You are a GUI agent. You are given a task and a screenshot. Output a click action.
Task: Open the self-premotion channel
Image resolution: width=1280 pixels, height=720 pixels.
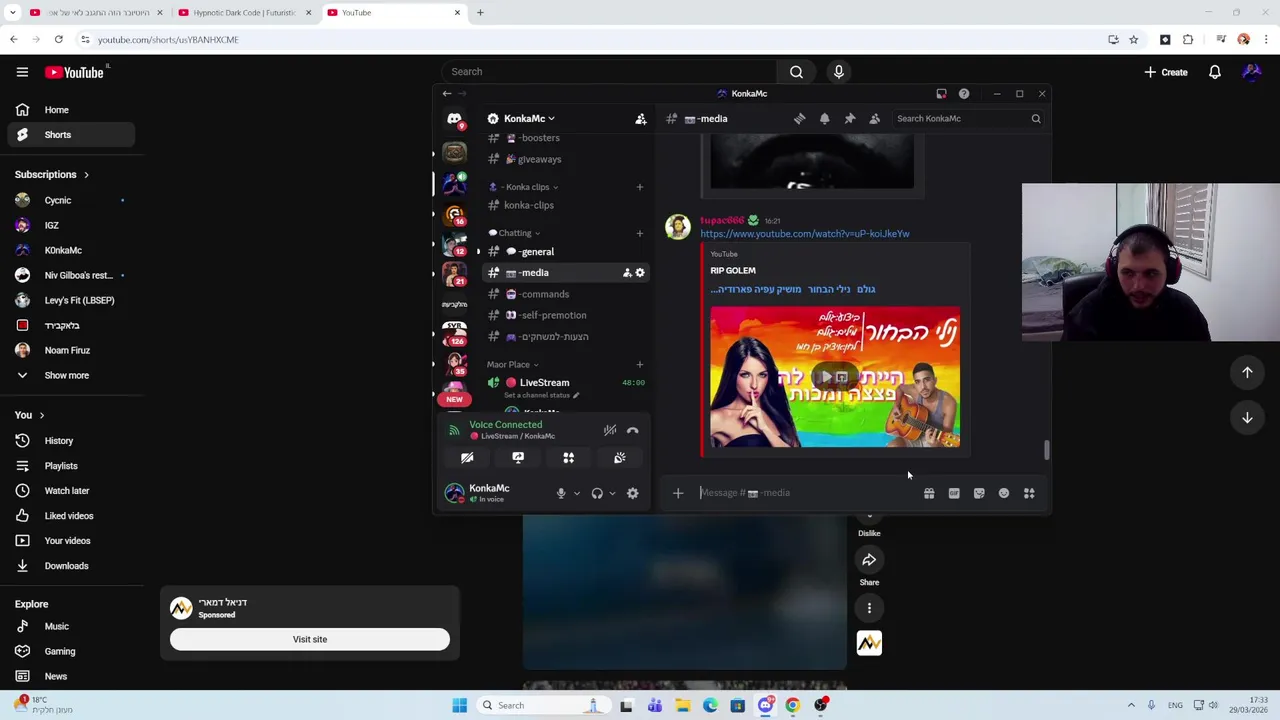coord(566,315)
